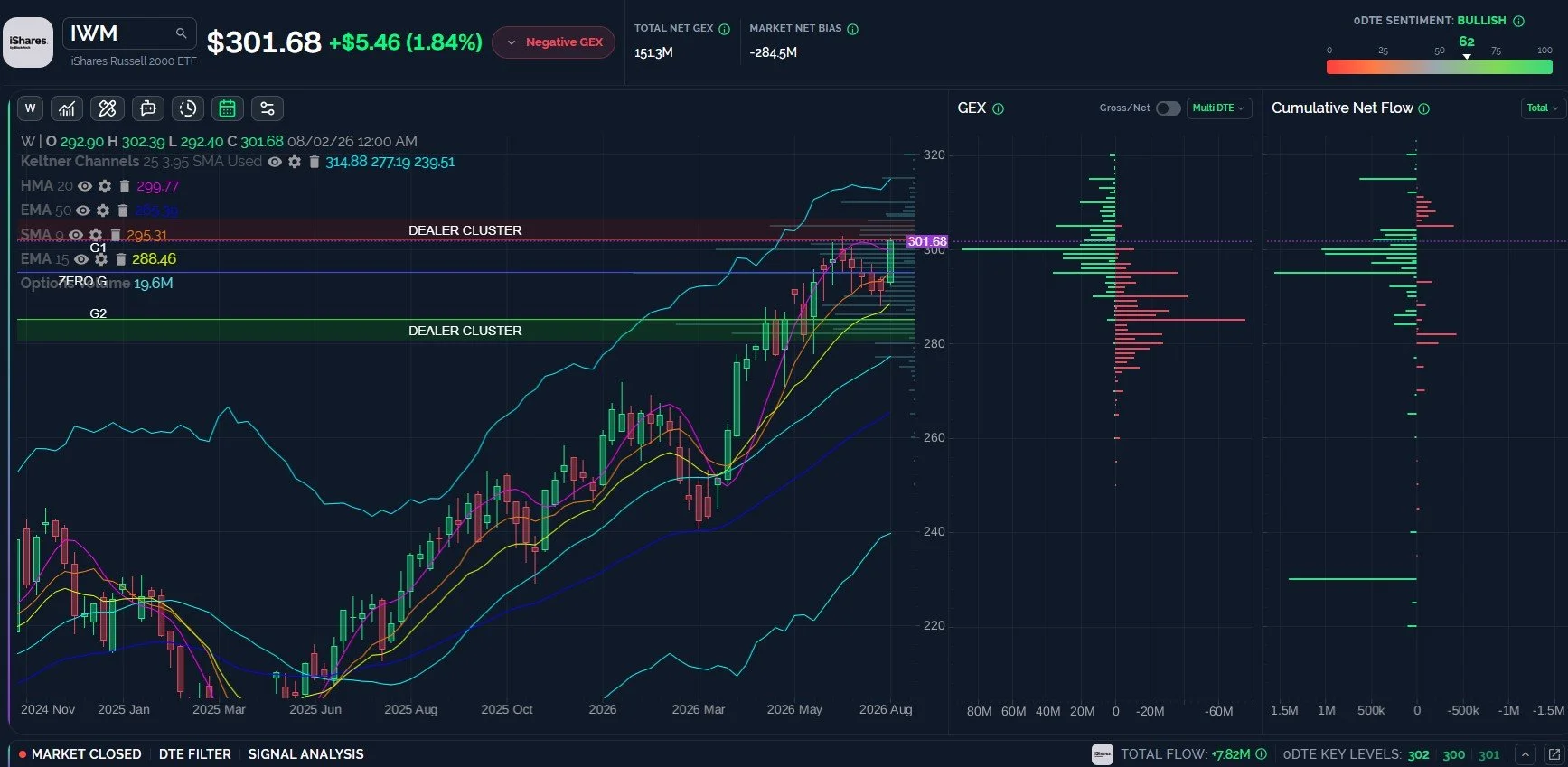Switch the Gross/Net toggle
The height and width of the screenshot is (767, 1568).
[1168, 108]
